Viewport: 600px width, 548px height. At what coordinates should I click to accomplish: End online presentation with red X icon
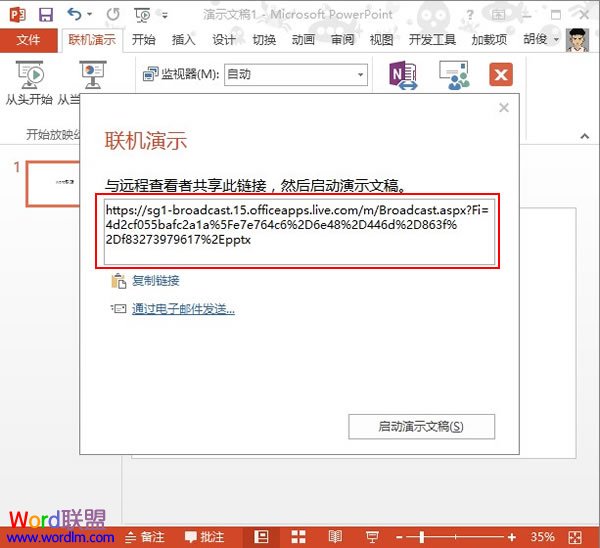[501, 75]
